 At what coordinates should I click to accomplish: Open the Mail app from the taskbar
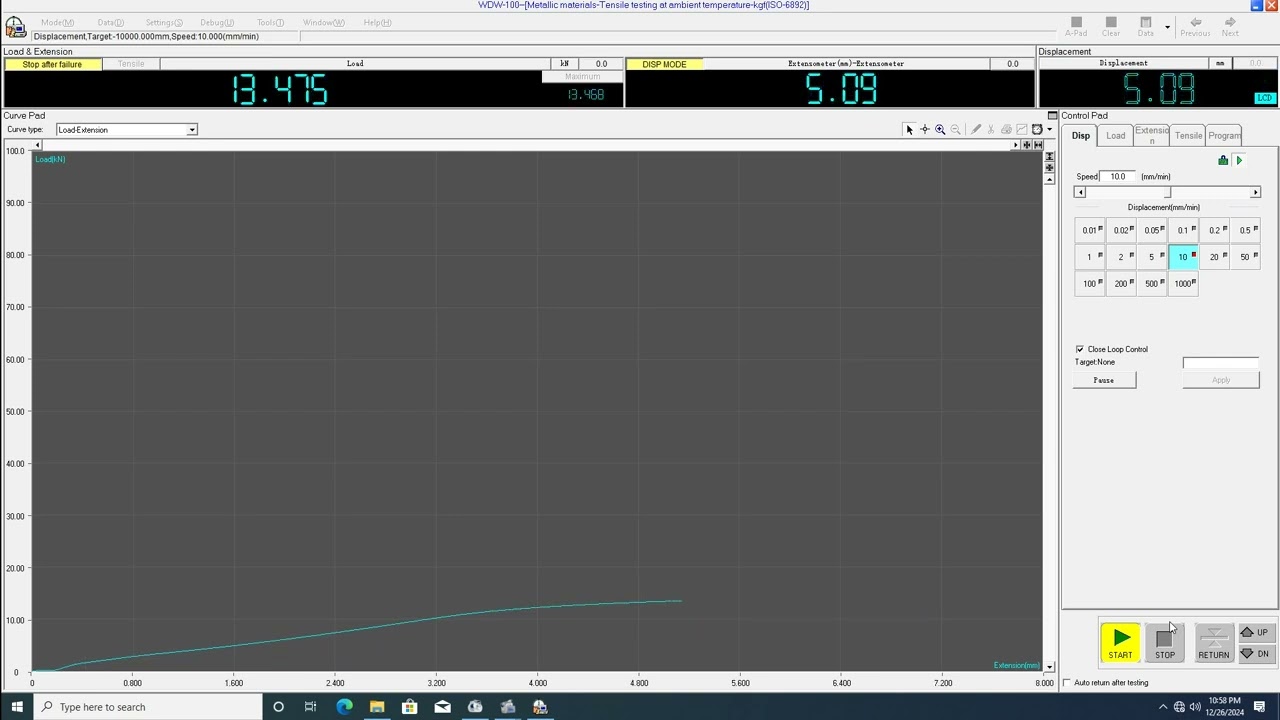coord(442,707)
